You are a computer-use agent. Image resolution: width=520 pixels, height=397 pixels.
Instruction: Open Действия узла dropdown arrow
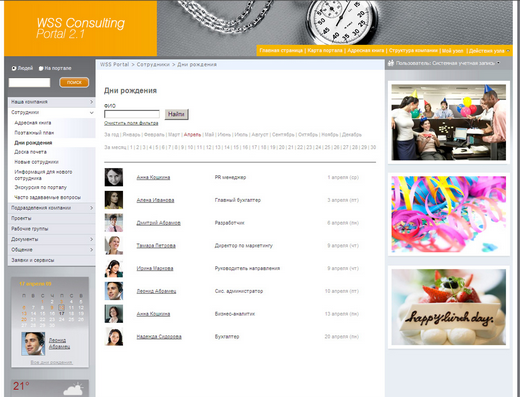(508, 51)
